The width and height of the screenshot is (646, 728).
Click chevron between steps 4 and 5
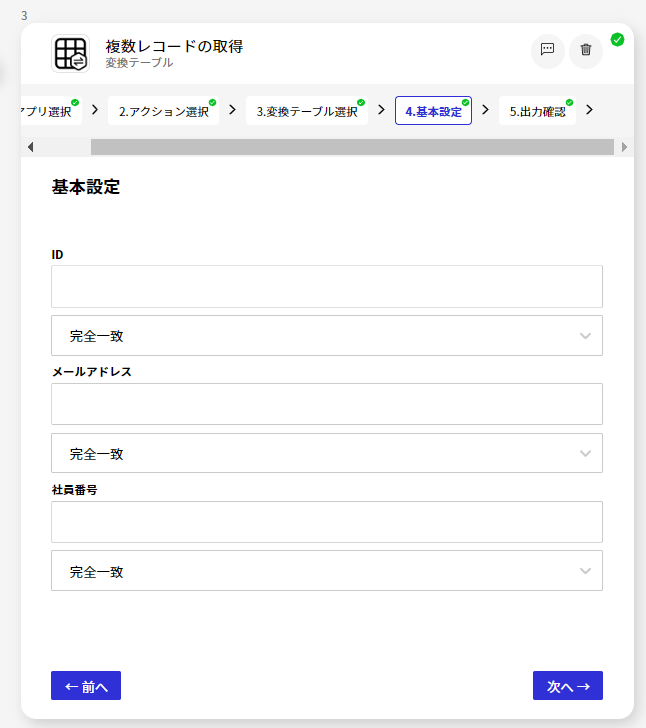[485, 110]
